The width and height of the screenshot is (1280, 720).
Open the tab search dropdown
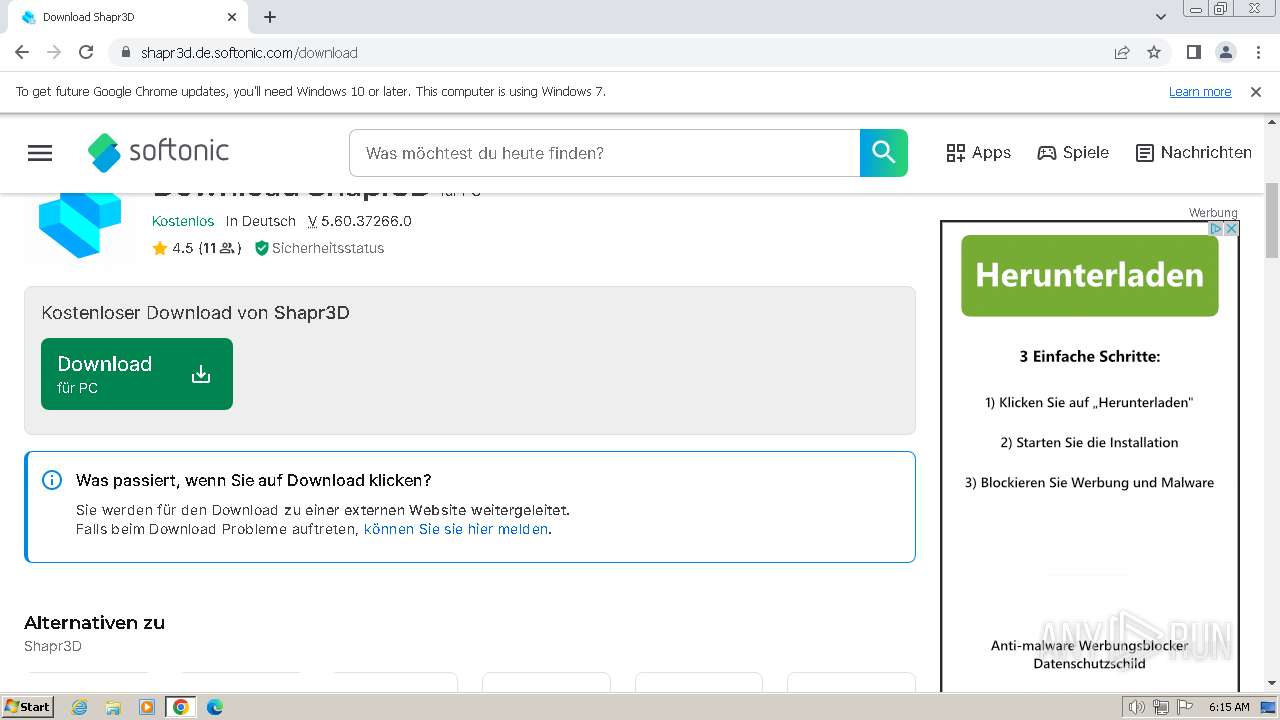(1161, 17)
